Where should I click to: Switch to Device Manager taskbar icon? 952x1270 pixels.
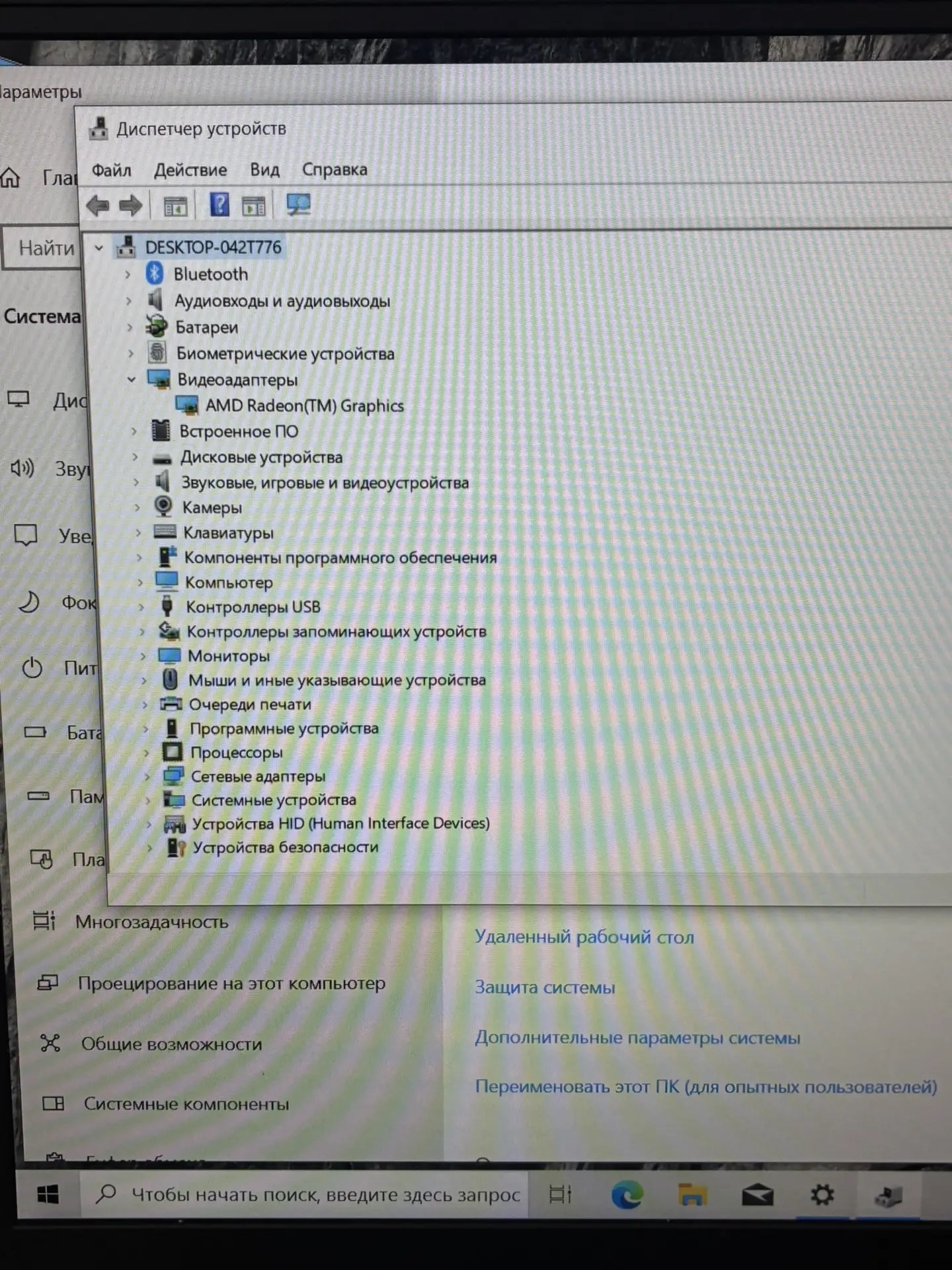(x=887, y=1195)
